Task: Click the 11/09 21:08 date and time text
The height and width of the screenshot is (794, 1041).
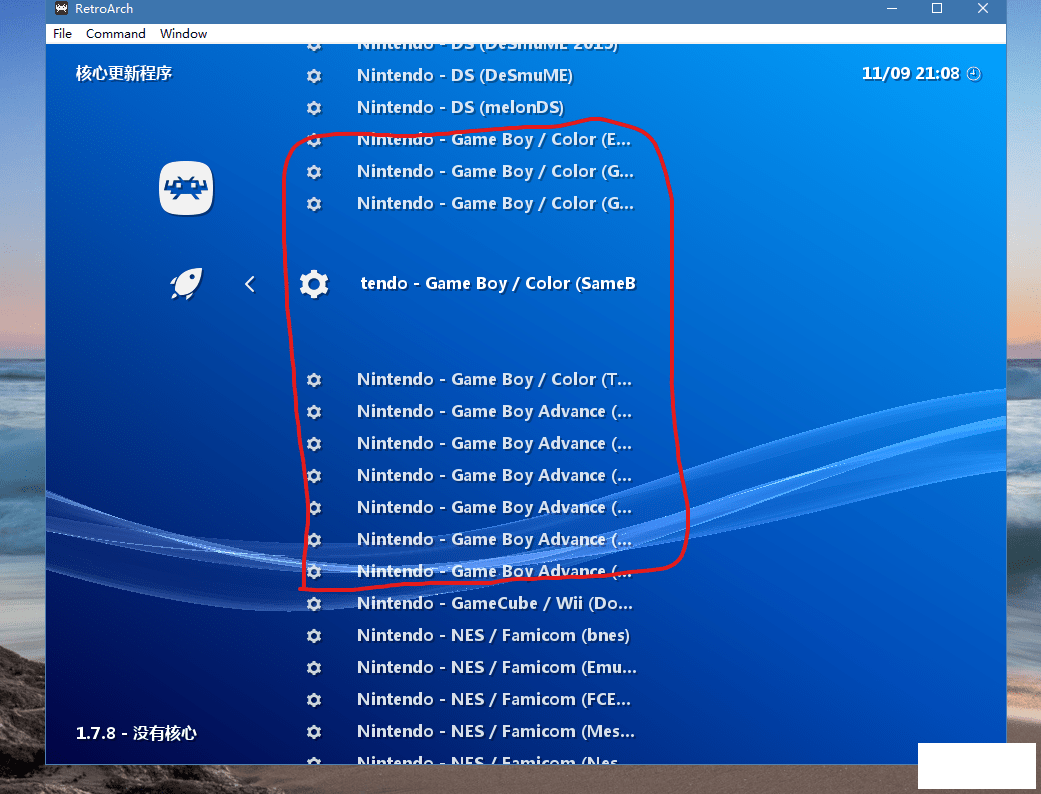Action: (x=910, y=74)
